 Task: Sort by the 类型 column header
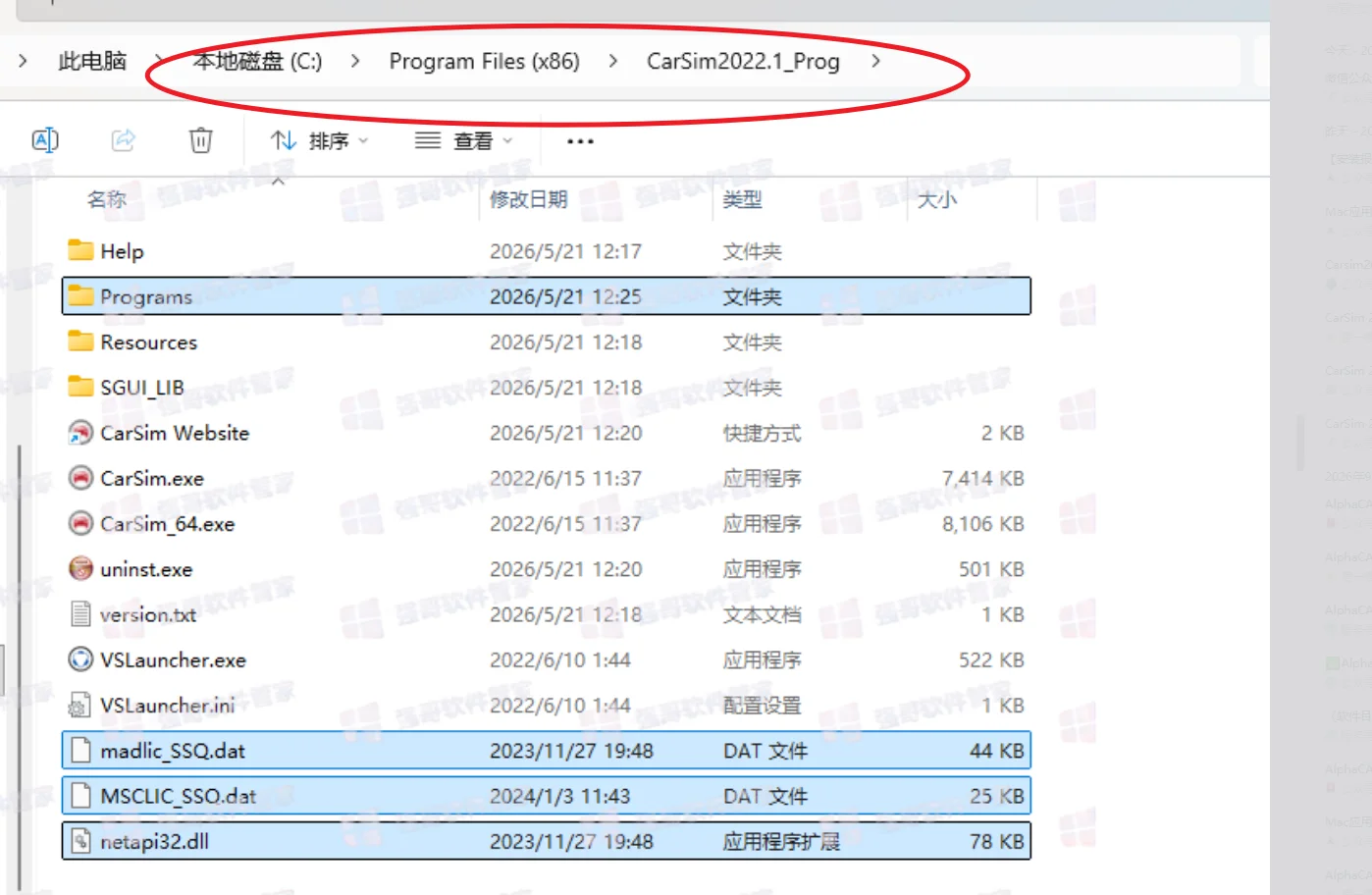pyautogui.click(x=742, y=199)
